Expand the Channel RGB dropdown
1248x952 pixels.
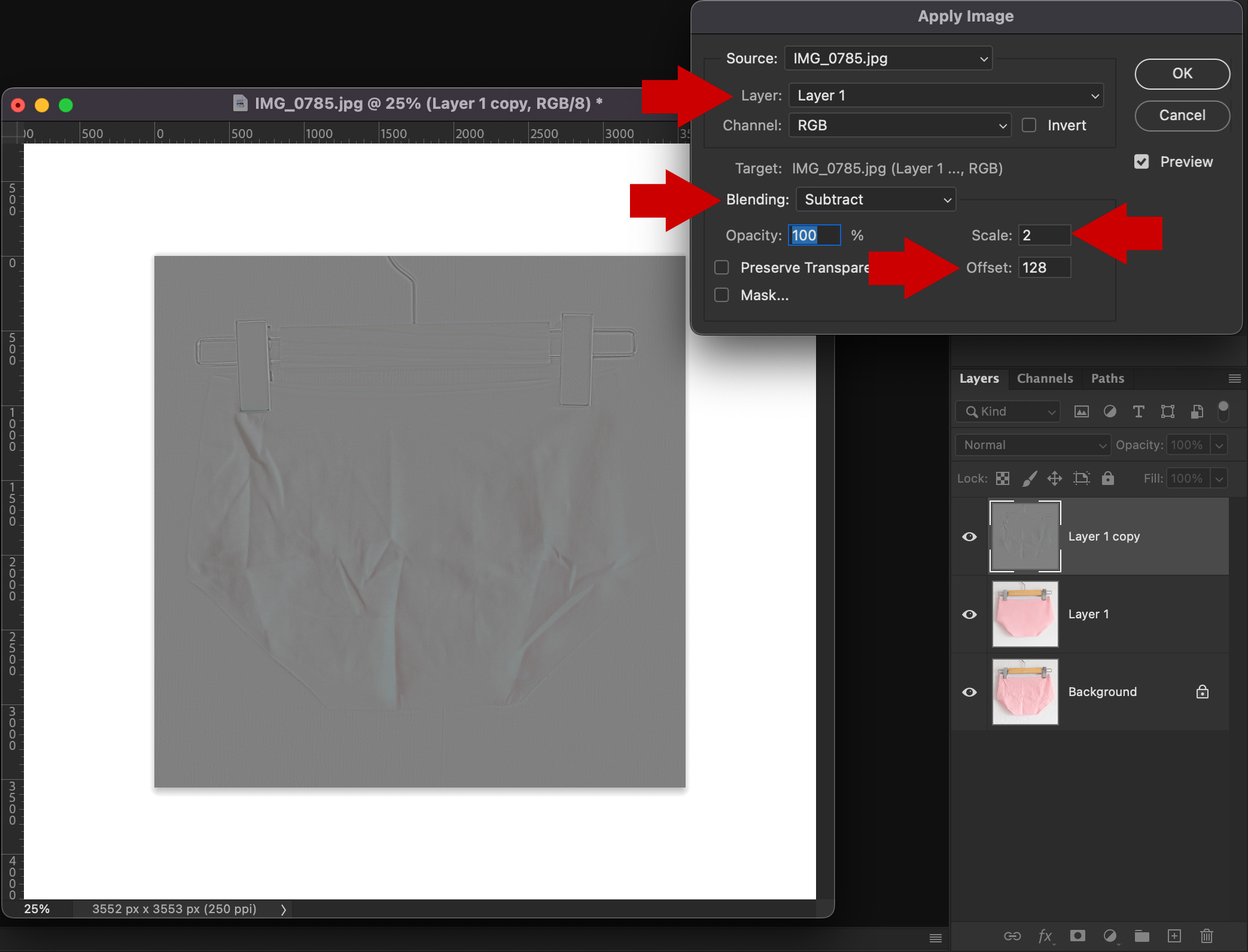900,126
